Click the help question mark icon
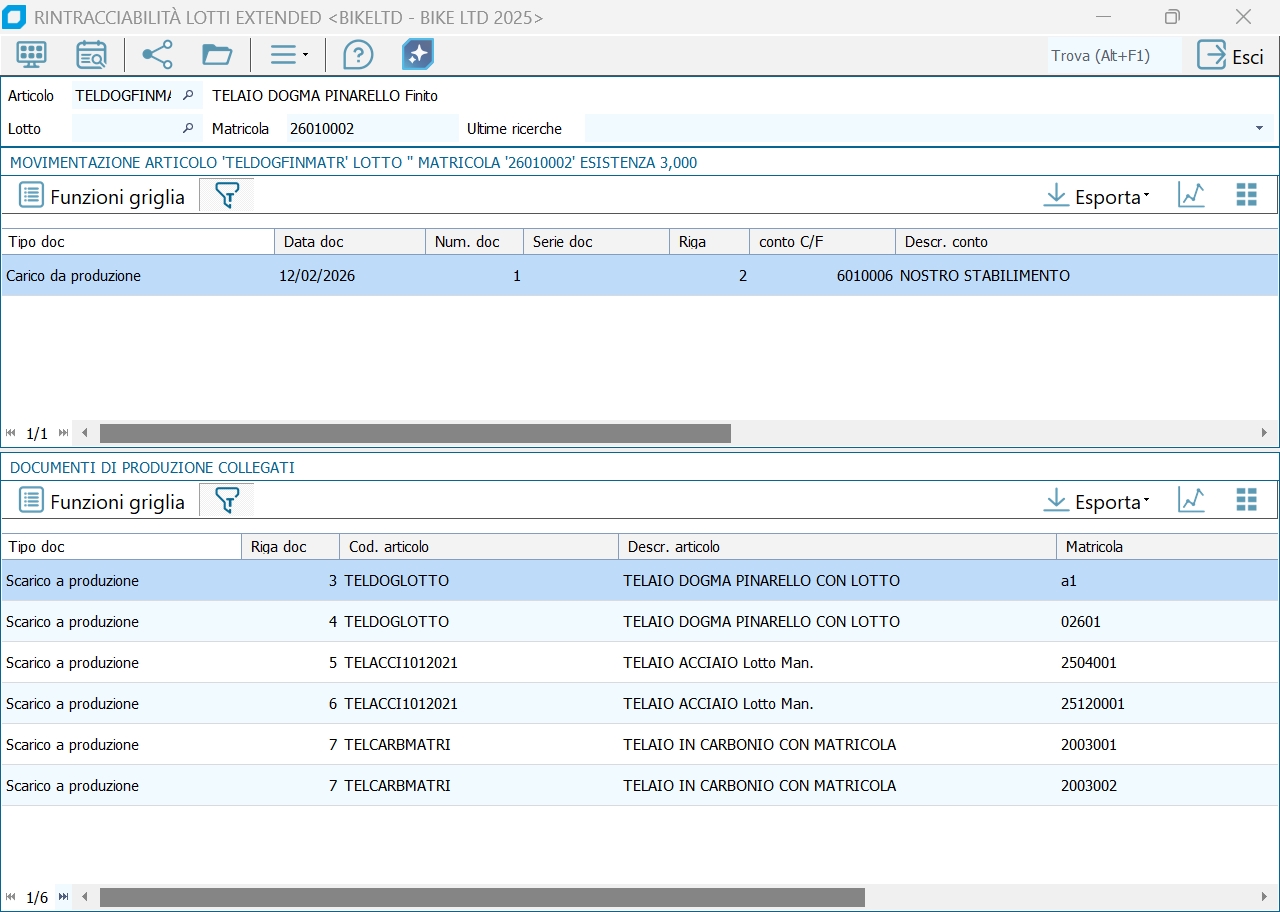Viewport: 1280px width, 912px height. click(357, 55)
